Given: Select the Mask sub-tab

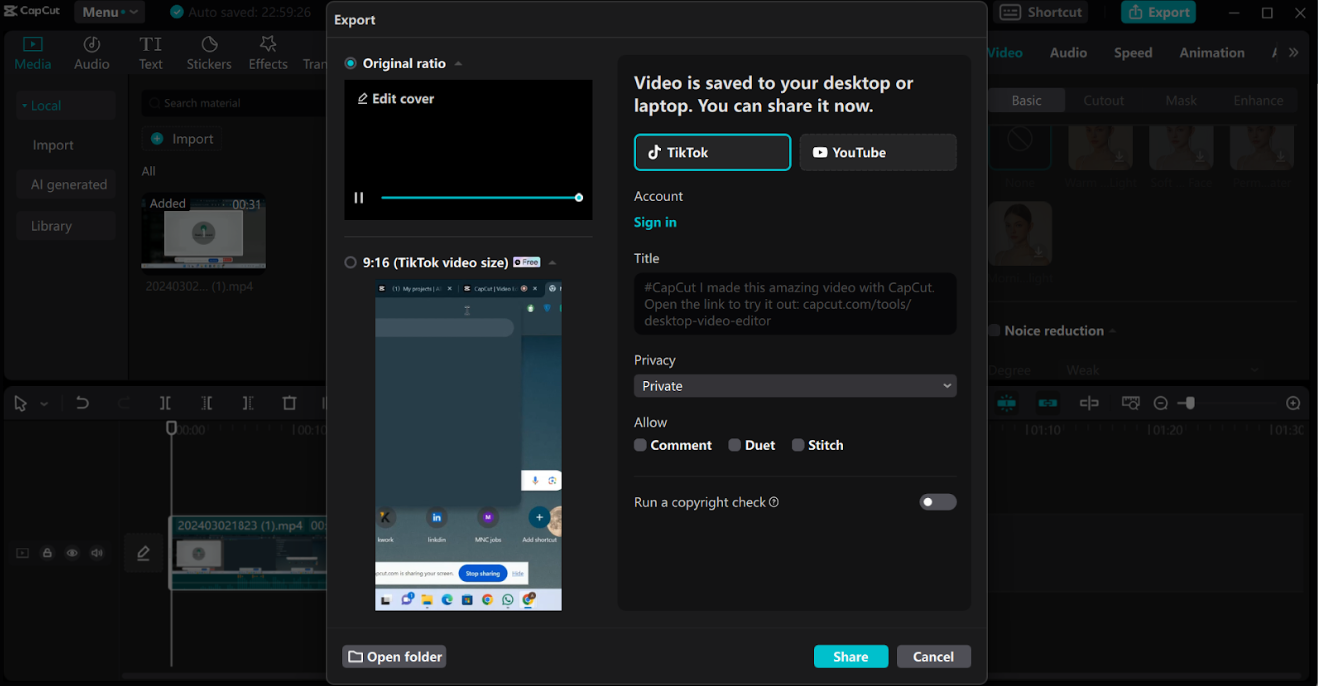Looking at the screenshot, I should tap(1181, 100).
